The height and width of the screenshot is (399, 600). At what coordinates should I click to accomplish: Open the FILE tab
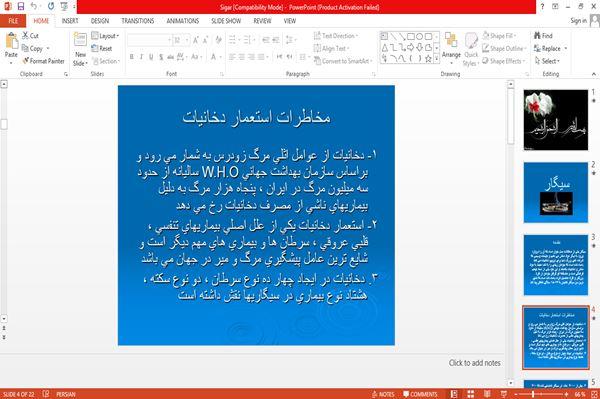tap(13, 21)
